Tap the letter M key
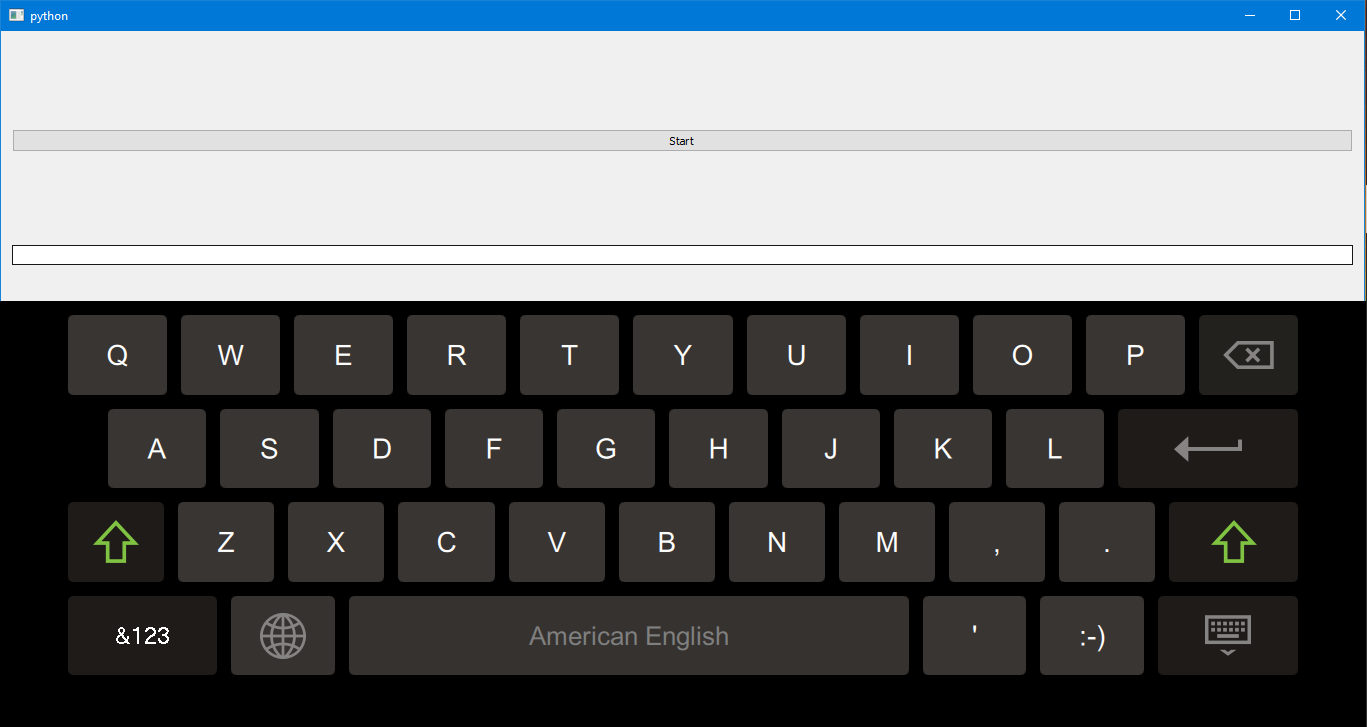This screenshot has height=727, width=1367. [886, 542]
